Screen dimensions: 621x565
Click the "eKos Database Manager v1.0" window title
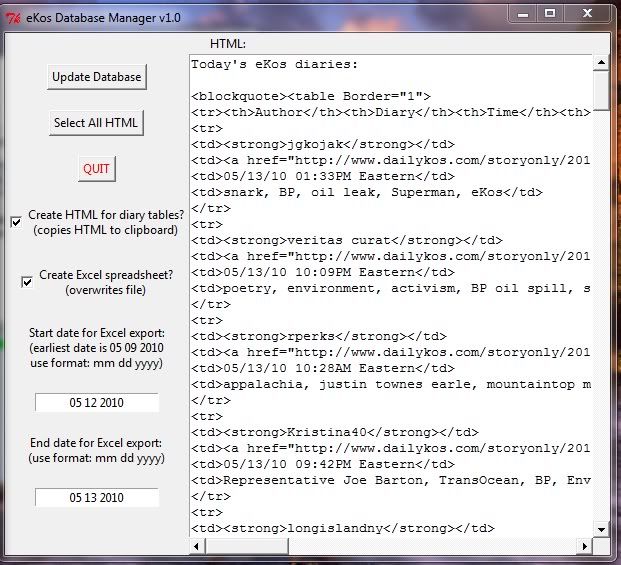[103, 18]
